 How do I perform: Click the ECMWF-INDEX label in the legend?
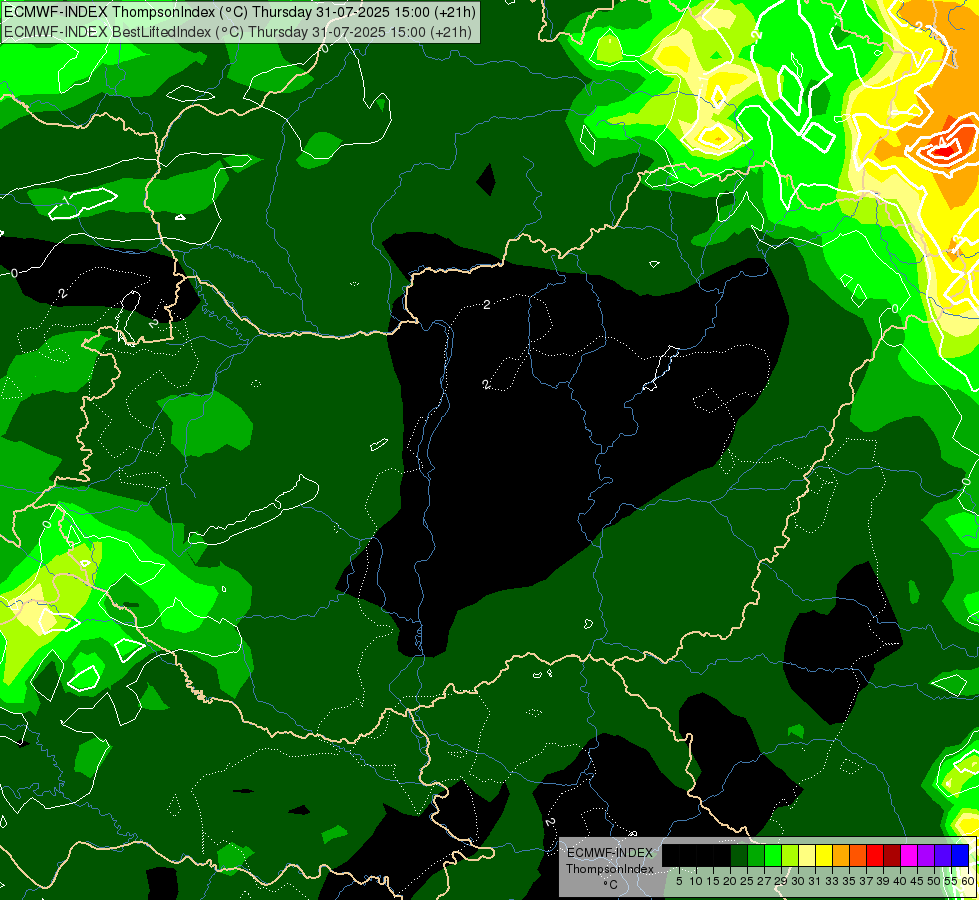pos(610,853)
